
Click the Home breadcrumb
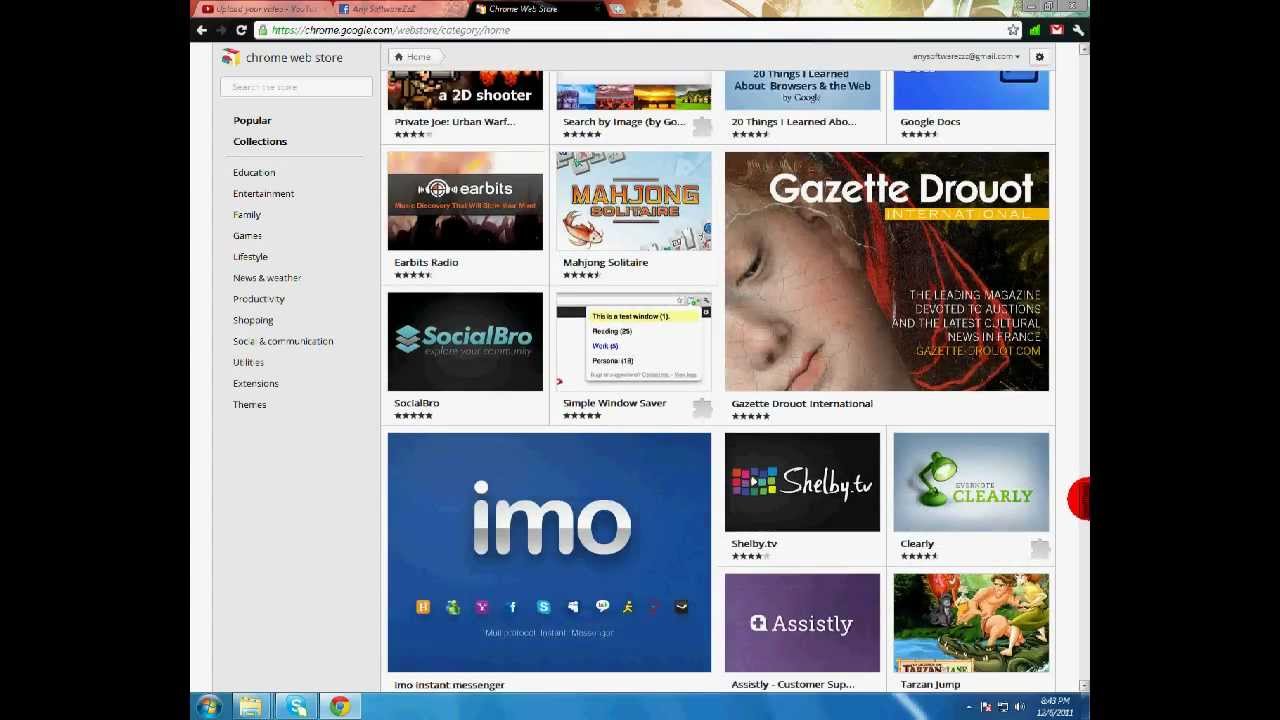[x=413, y=57]
